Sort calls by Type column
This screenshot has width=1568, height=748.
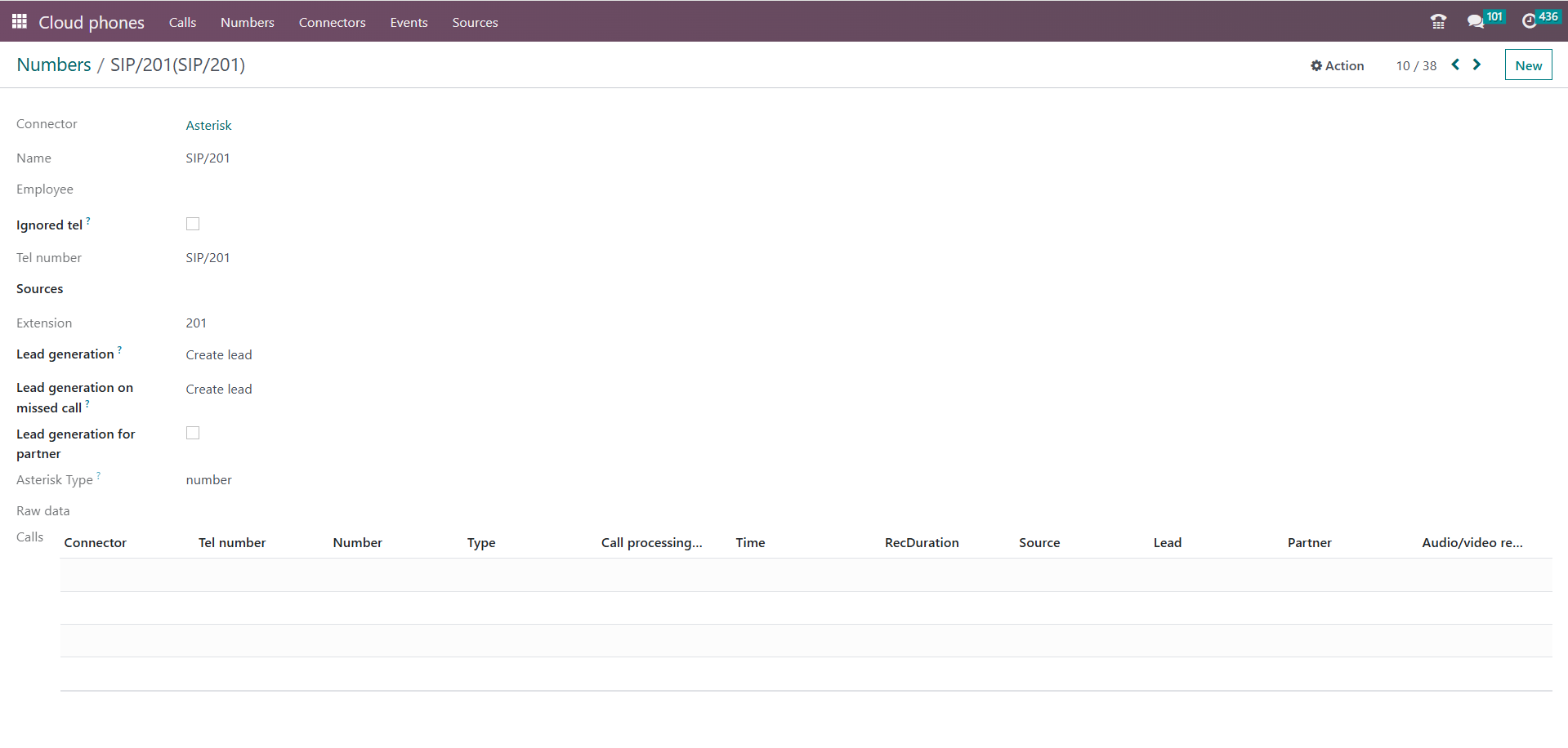[x=481, y=542]
